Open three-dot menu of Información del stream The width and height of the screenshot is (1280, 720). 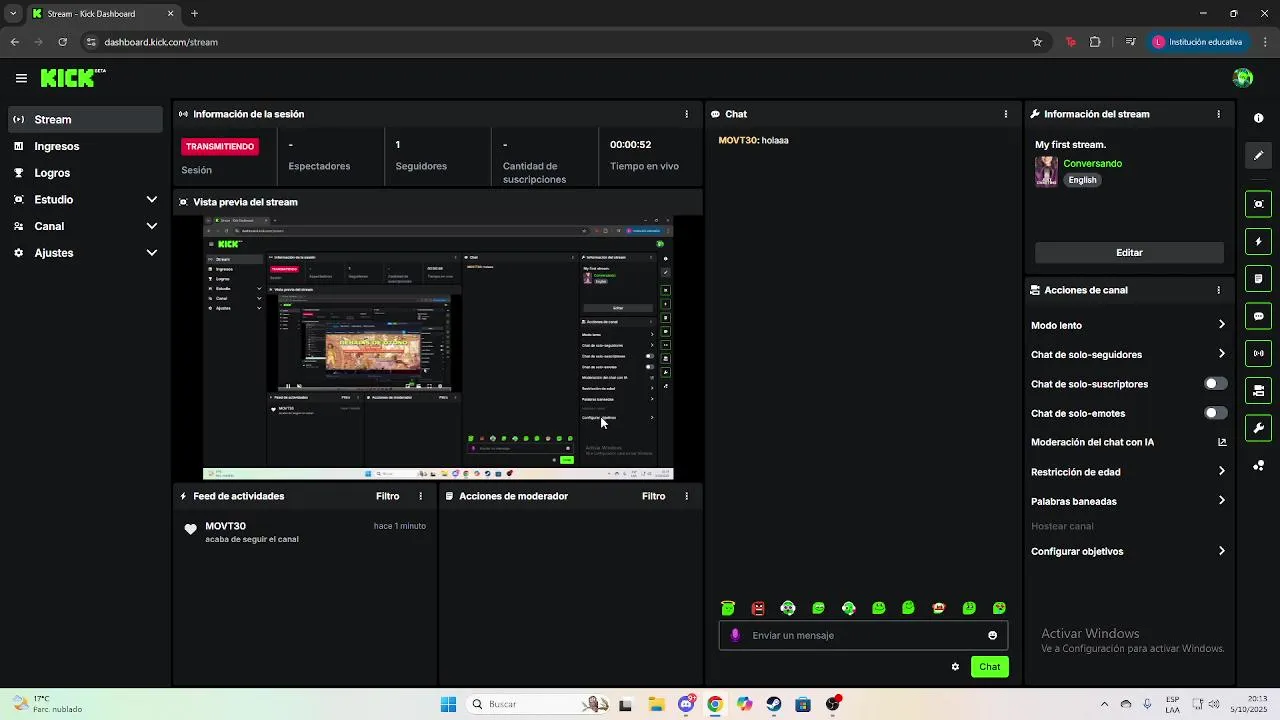click(1218, 114)
